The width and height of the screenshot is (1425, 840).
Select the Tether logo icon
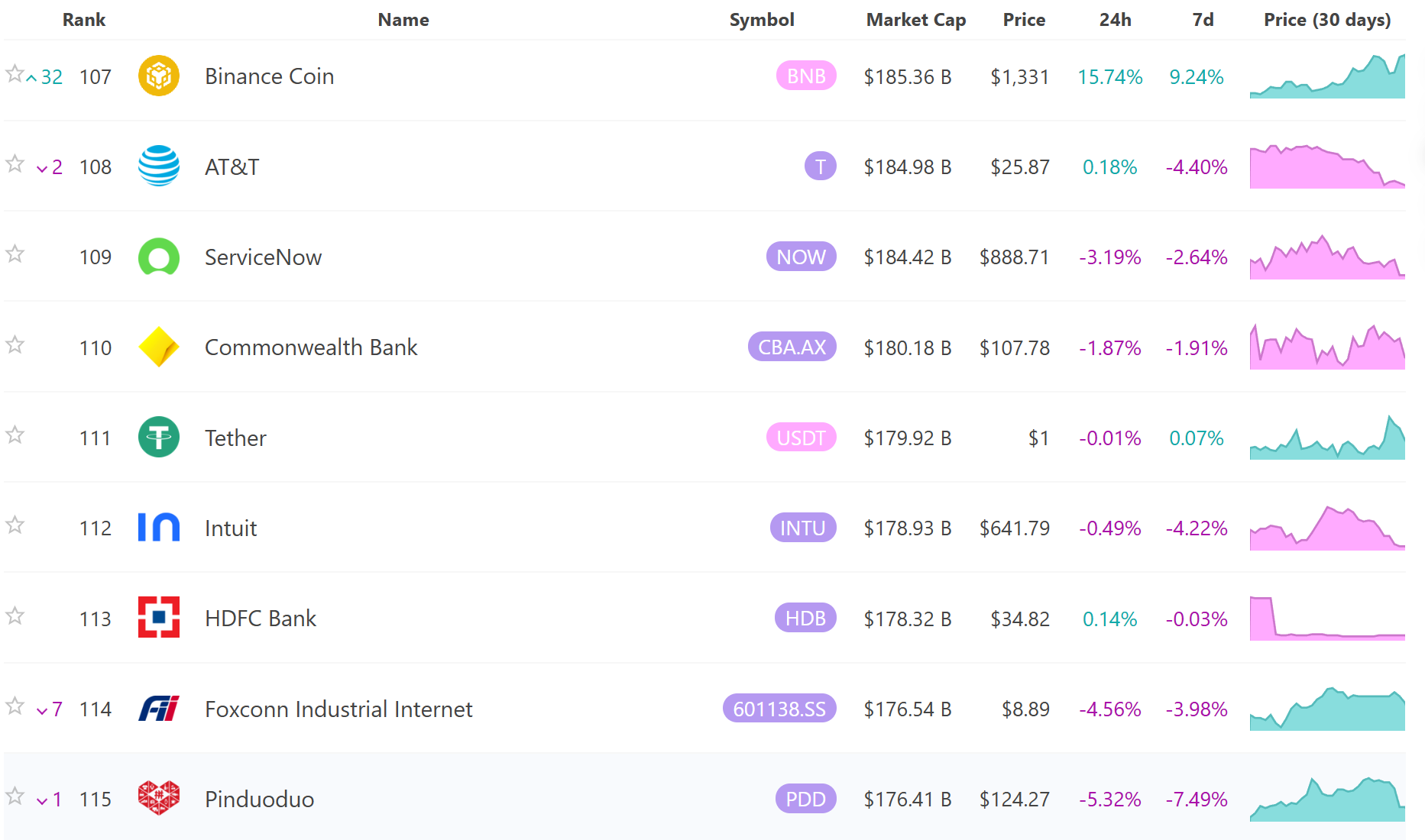[x=158, y=438]
